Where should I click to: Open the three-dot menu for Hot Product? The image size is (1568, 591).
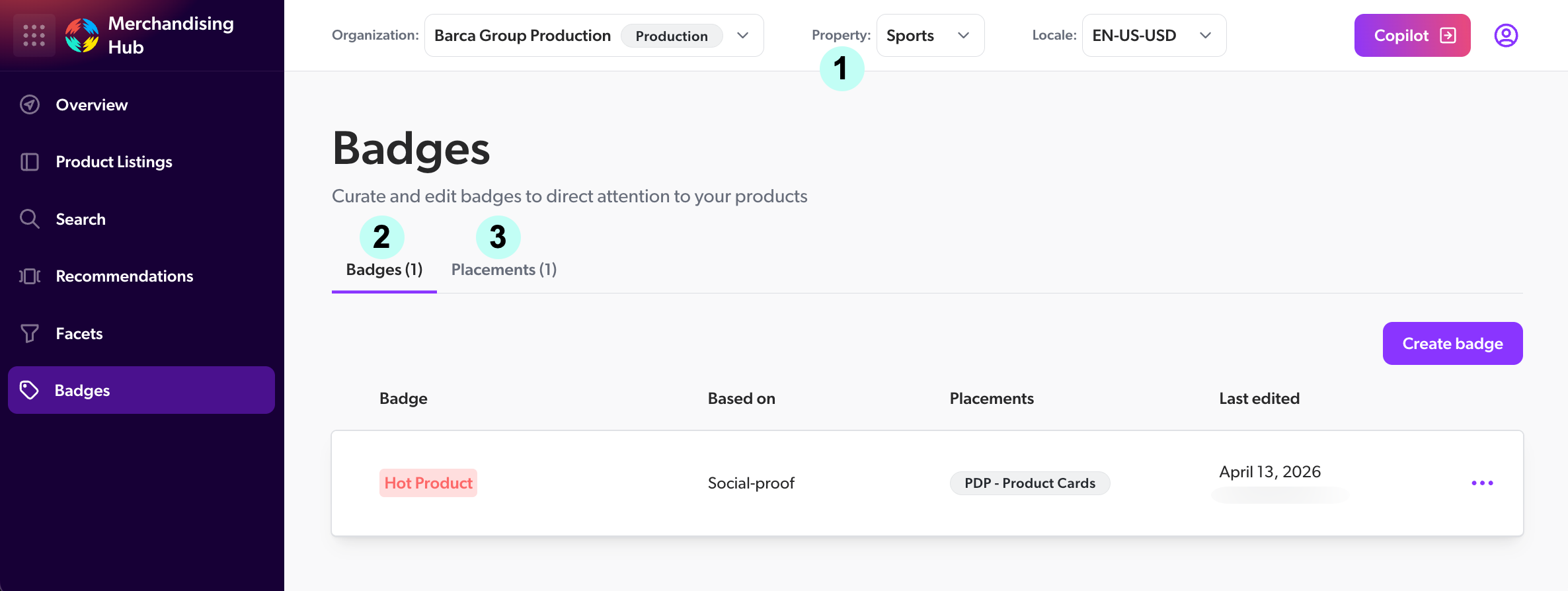pyautogui.click(x=1482, y=483)
